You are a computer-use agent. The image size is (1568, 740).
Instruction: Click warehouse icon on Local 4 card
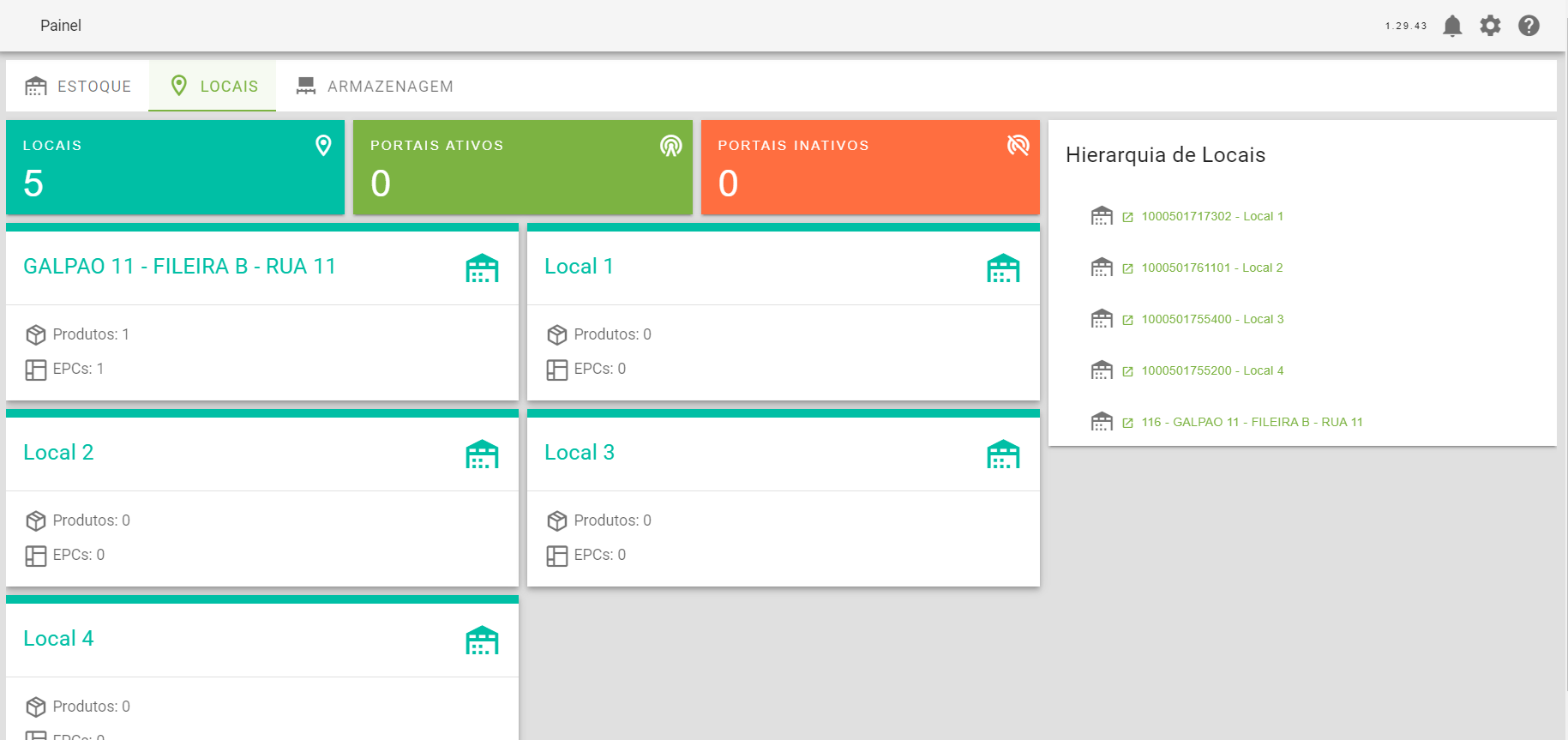(x=482, y=641)
